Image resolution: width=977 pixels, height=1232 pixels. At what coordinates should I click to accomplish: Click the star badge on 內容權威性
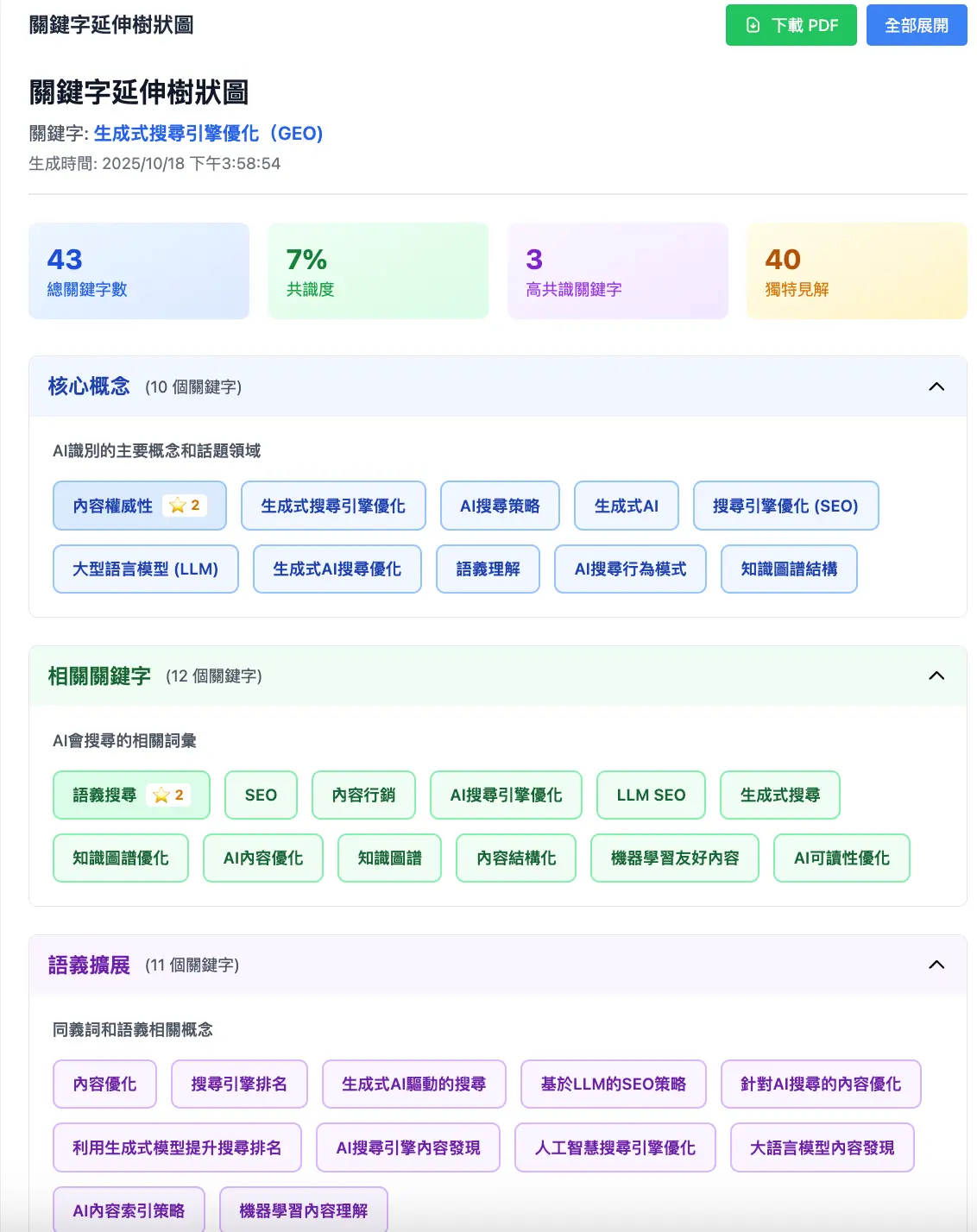pyautogui.click(x=185, y=506)
